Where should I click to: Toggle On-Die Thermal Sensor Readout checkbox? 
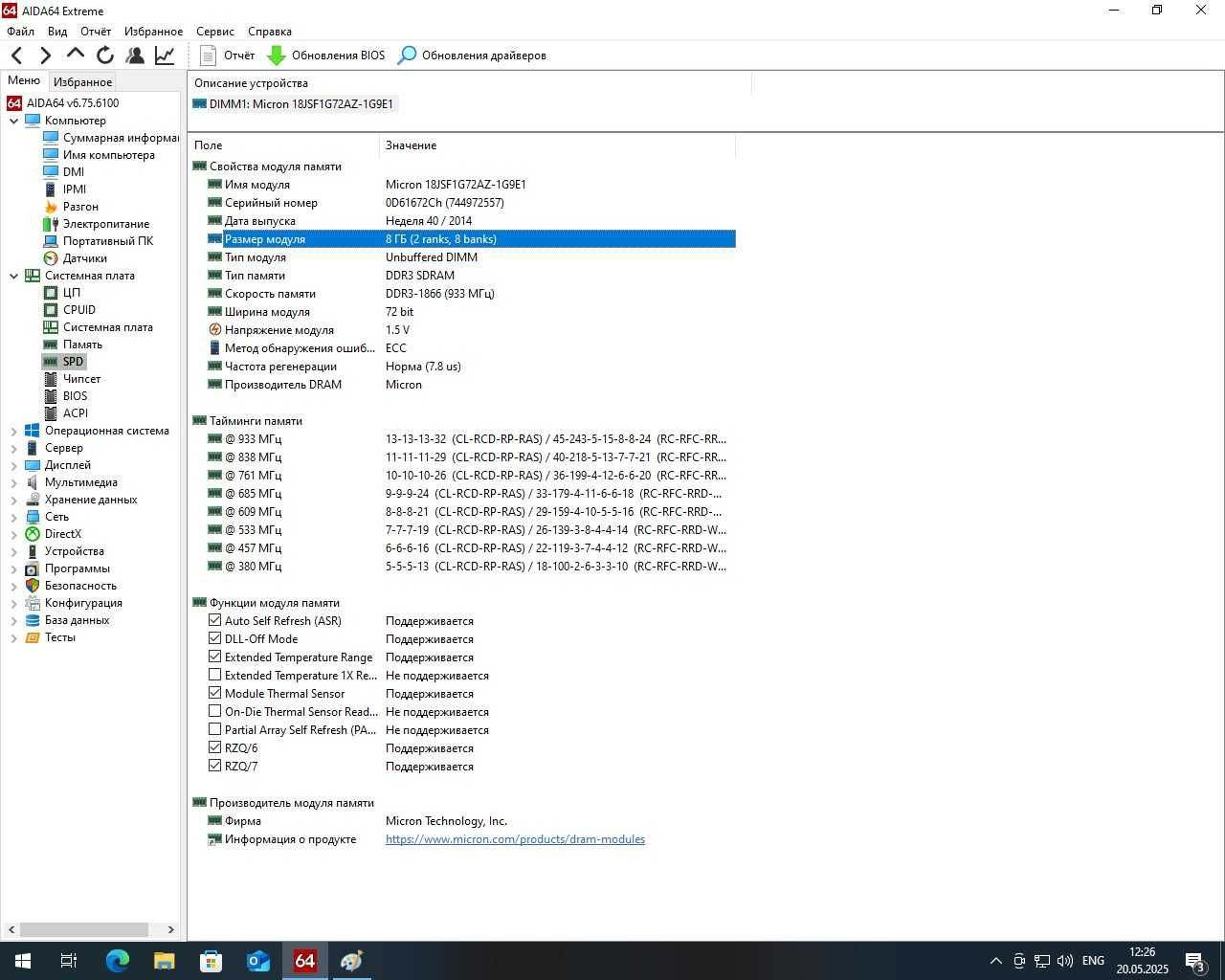click(214, 711)
